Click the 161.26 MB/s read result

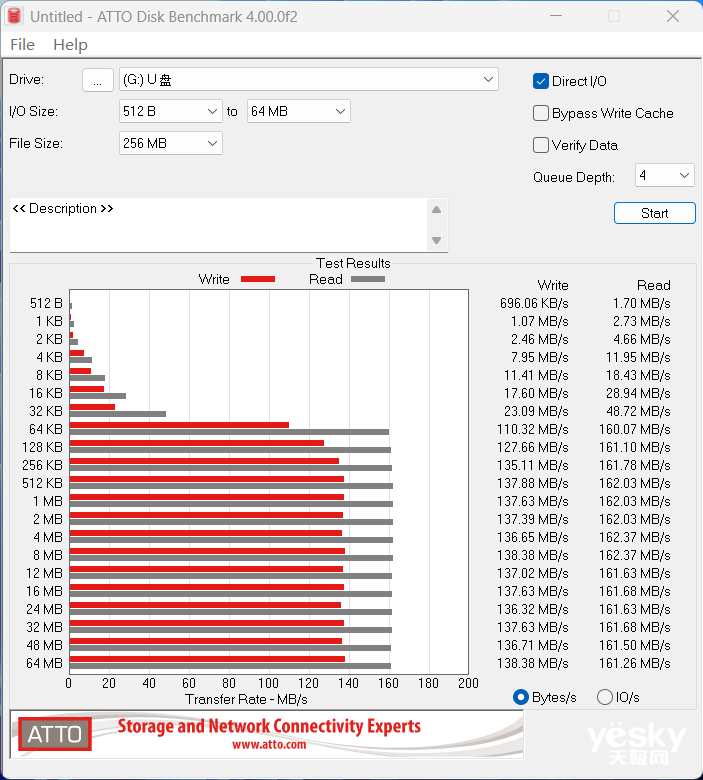634,663
